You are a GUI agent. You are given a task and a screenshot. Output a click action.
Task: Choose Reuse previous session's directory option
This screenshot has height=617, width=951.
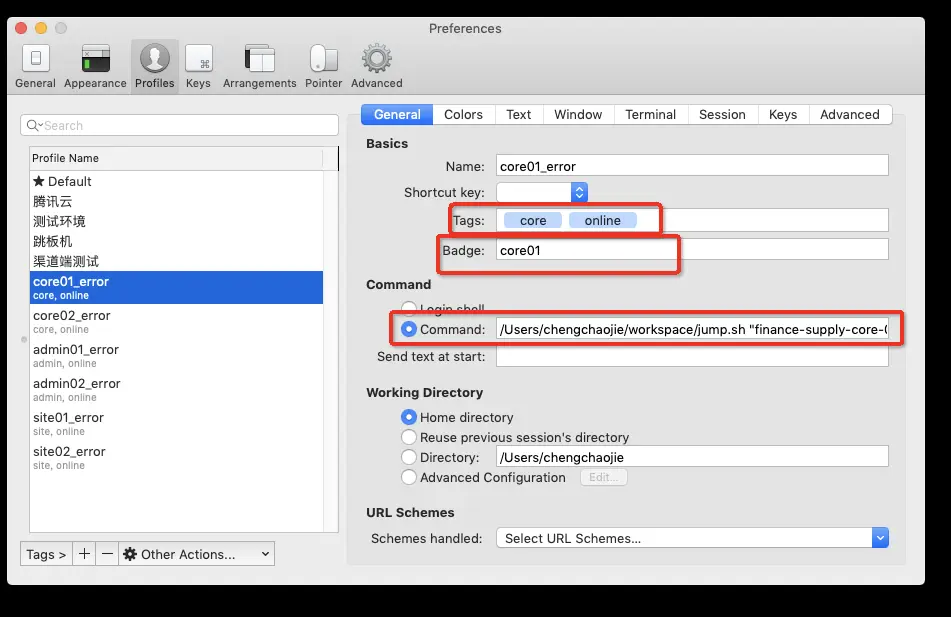[409, 437]
